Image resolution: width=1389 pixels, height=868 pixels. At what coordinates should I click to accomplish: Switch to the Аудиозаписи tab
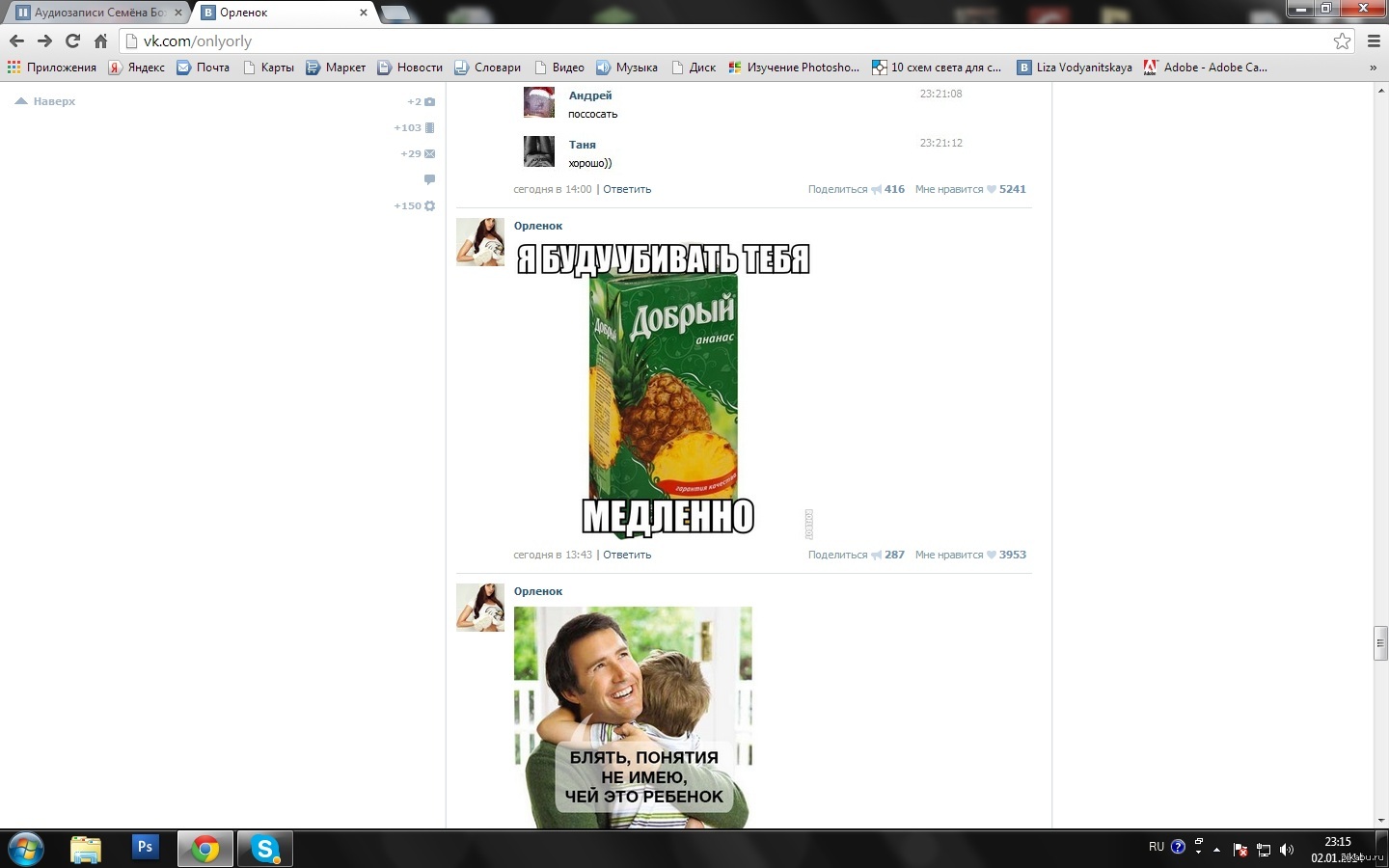click(x=96, y=13)
